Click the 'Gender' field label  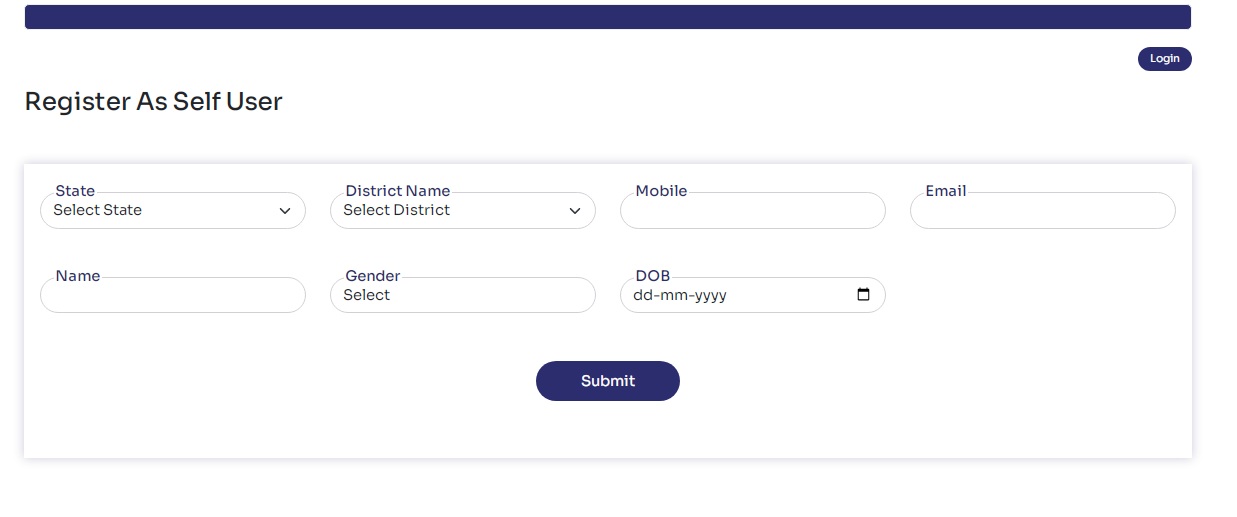[x=372, y=276]
